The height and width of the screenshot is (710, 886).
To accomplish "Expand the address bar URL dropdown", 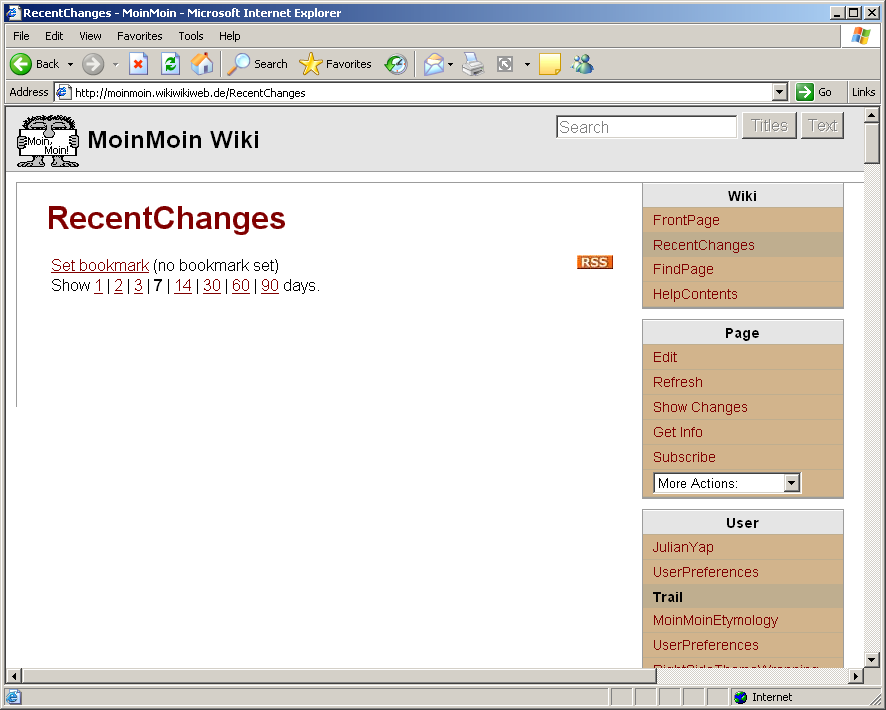I will pos(780,92).
